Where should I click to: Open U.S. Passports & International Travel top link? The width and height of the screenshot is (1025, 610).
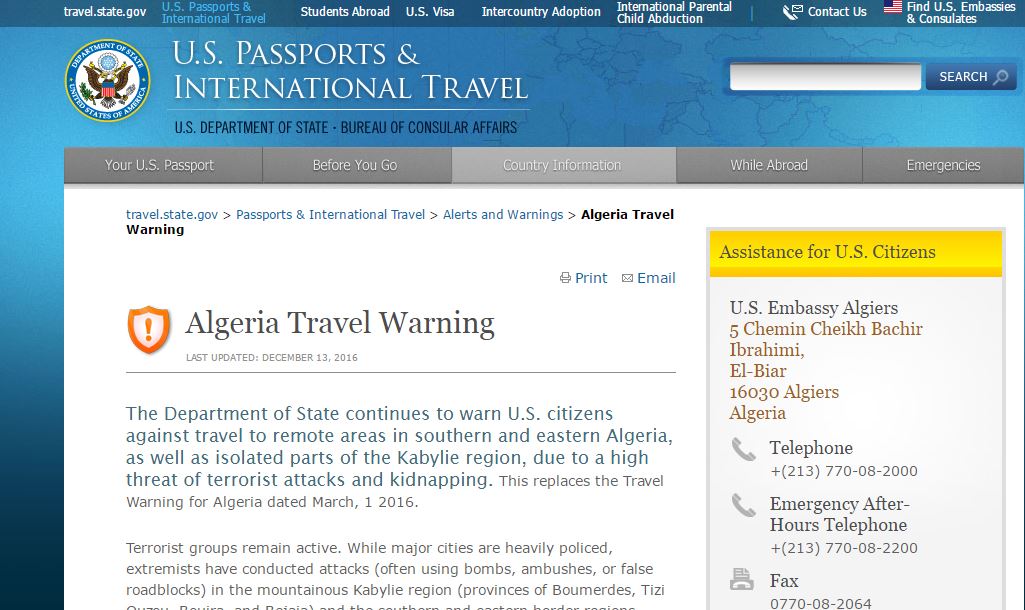[214, 12]
